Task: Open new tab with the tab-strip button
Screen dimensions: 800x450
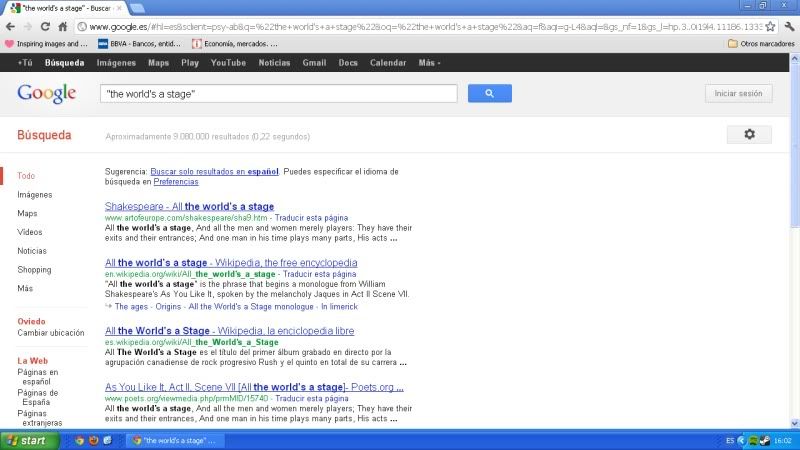Action: coord(137,8)
